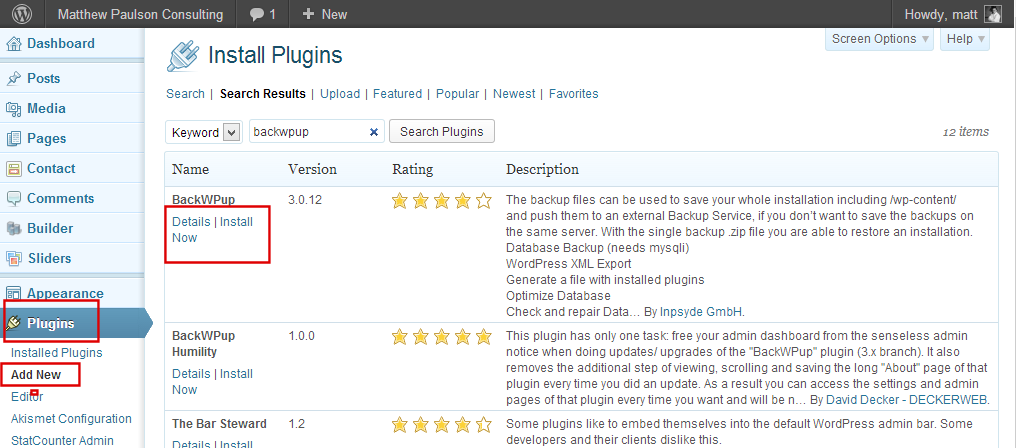Image resolution: width=1016 pixels, height=448 pixels.
Task: Click the Appearance icon in sidebar
Action: [14, 294]
